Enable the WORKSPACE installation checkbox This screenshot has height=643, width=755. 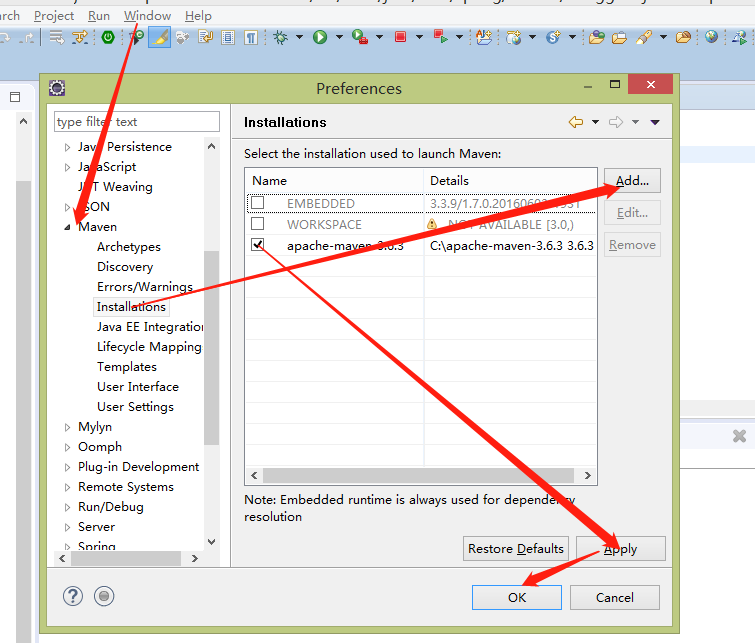coord(258,223)
